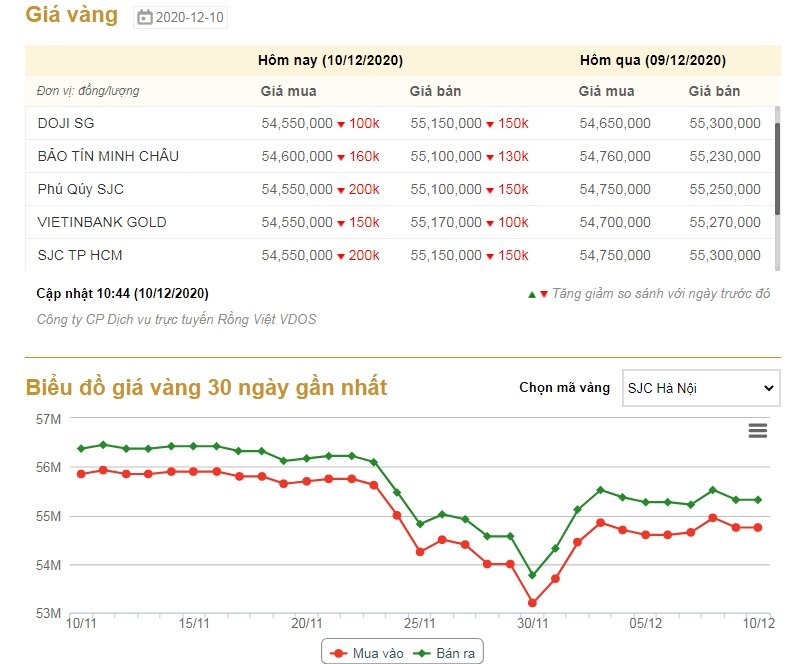Expand the SJC Hà Nội gold code dropdown

click(701, 388)
